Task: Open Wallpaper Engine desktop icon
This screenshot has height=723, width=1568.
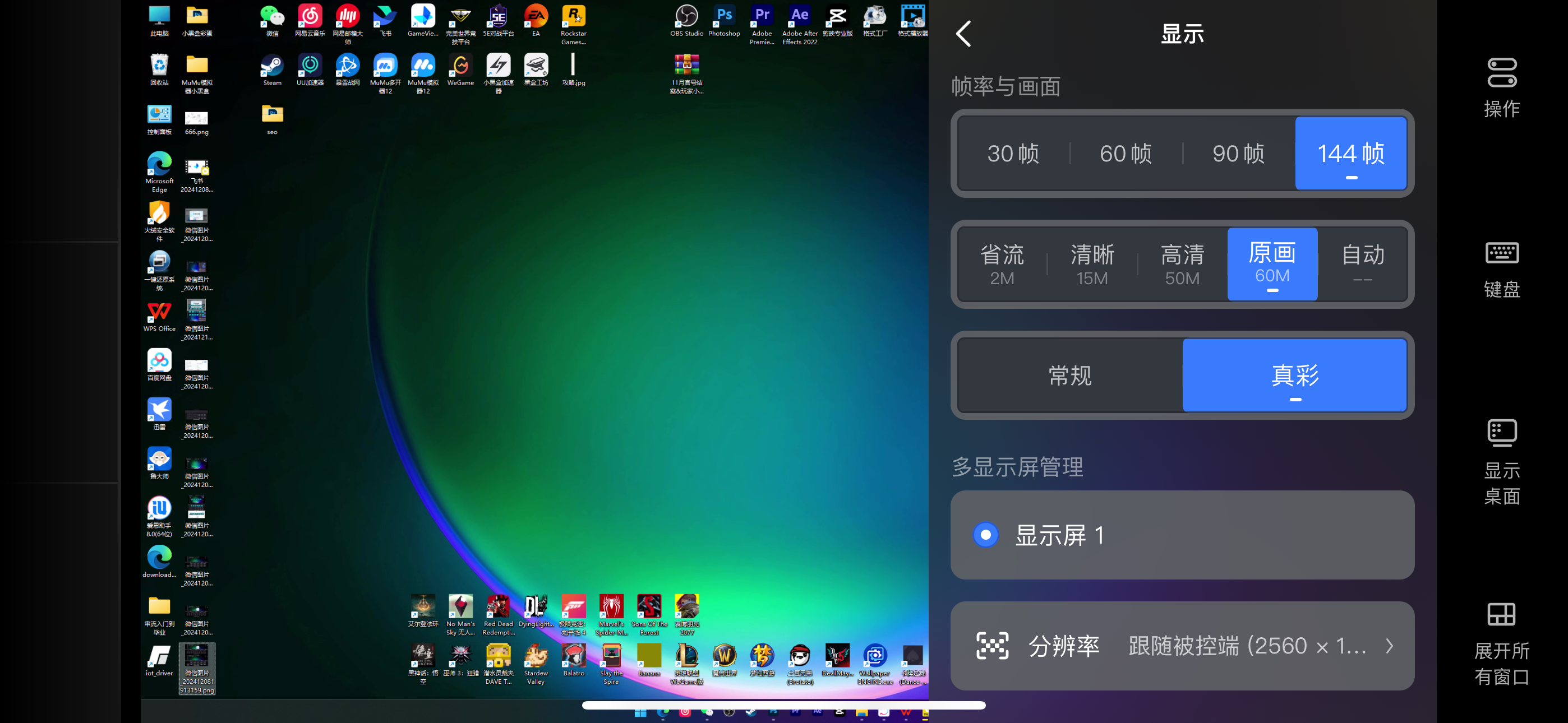Action: (875, 665)
